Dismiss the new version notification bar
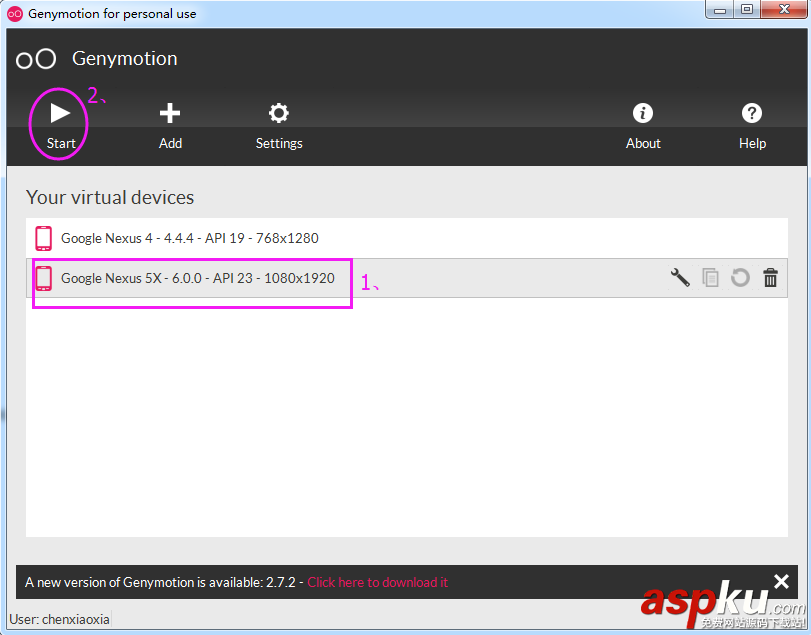The width and height of the screenshot is (811, 635). [x=782, y=581]
